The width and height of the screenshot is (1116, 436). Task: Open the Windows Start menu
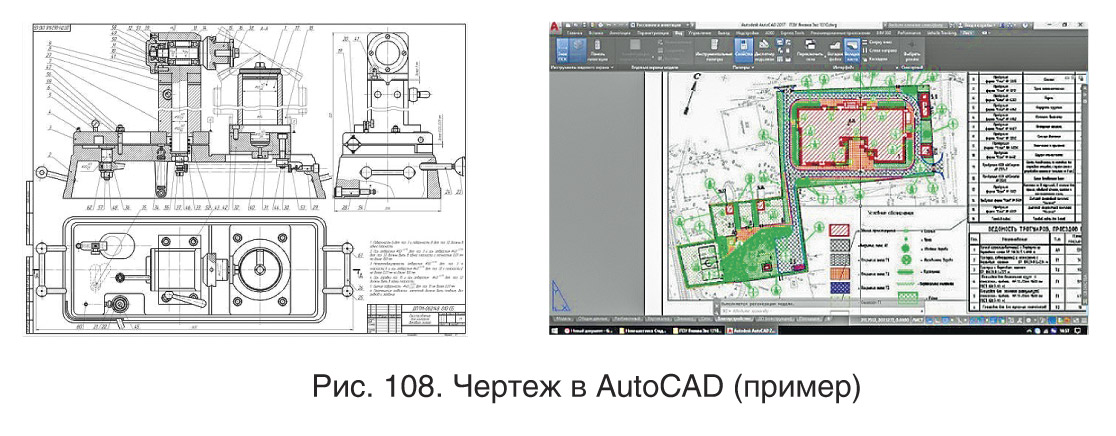[554, 331]
